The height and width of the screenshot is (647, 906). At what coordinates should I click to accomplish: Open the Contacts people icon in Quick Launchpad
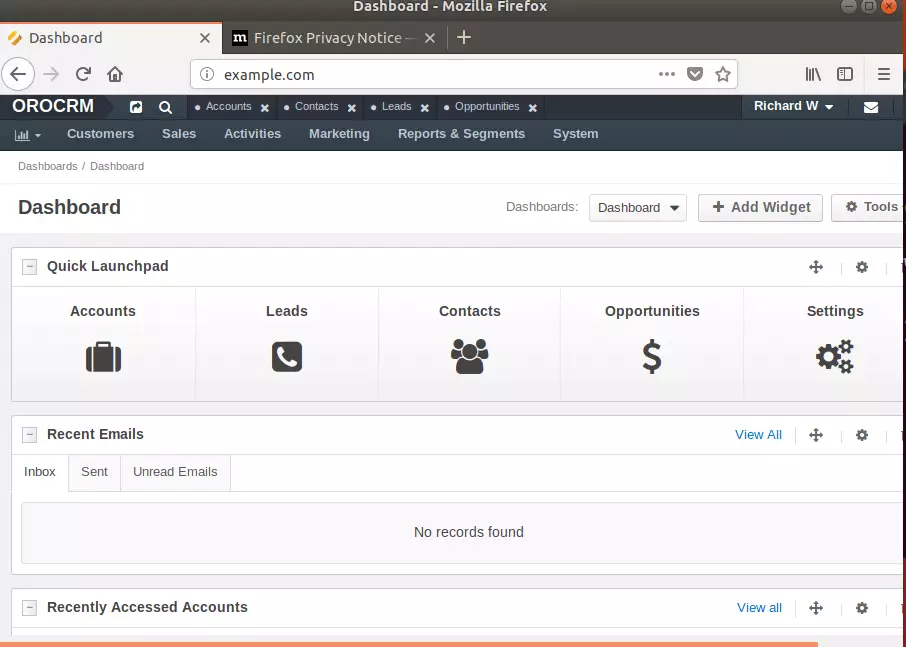coord(469,356)
